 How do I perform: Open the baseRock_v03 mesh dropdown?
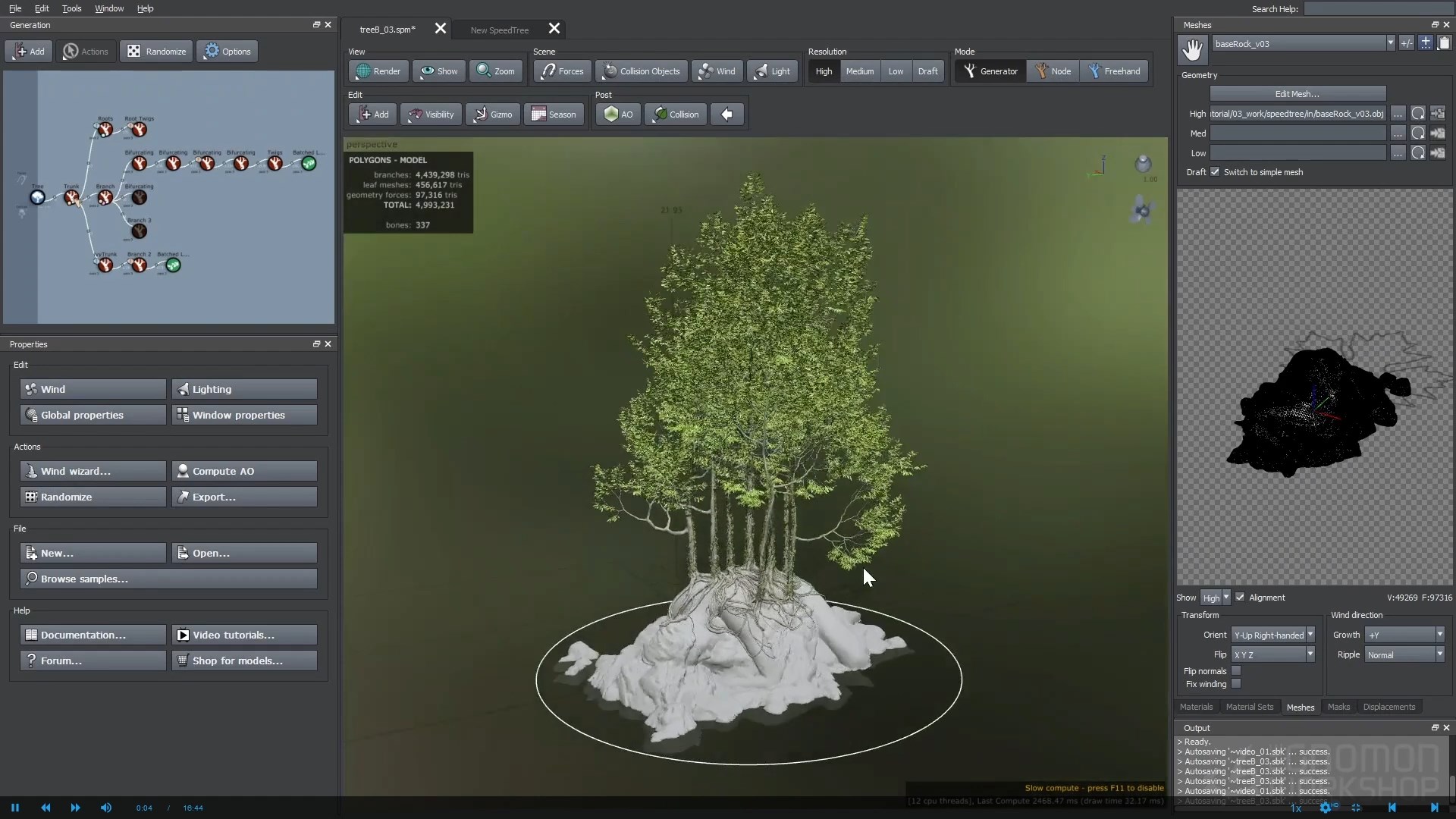coord(1391,43)
